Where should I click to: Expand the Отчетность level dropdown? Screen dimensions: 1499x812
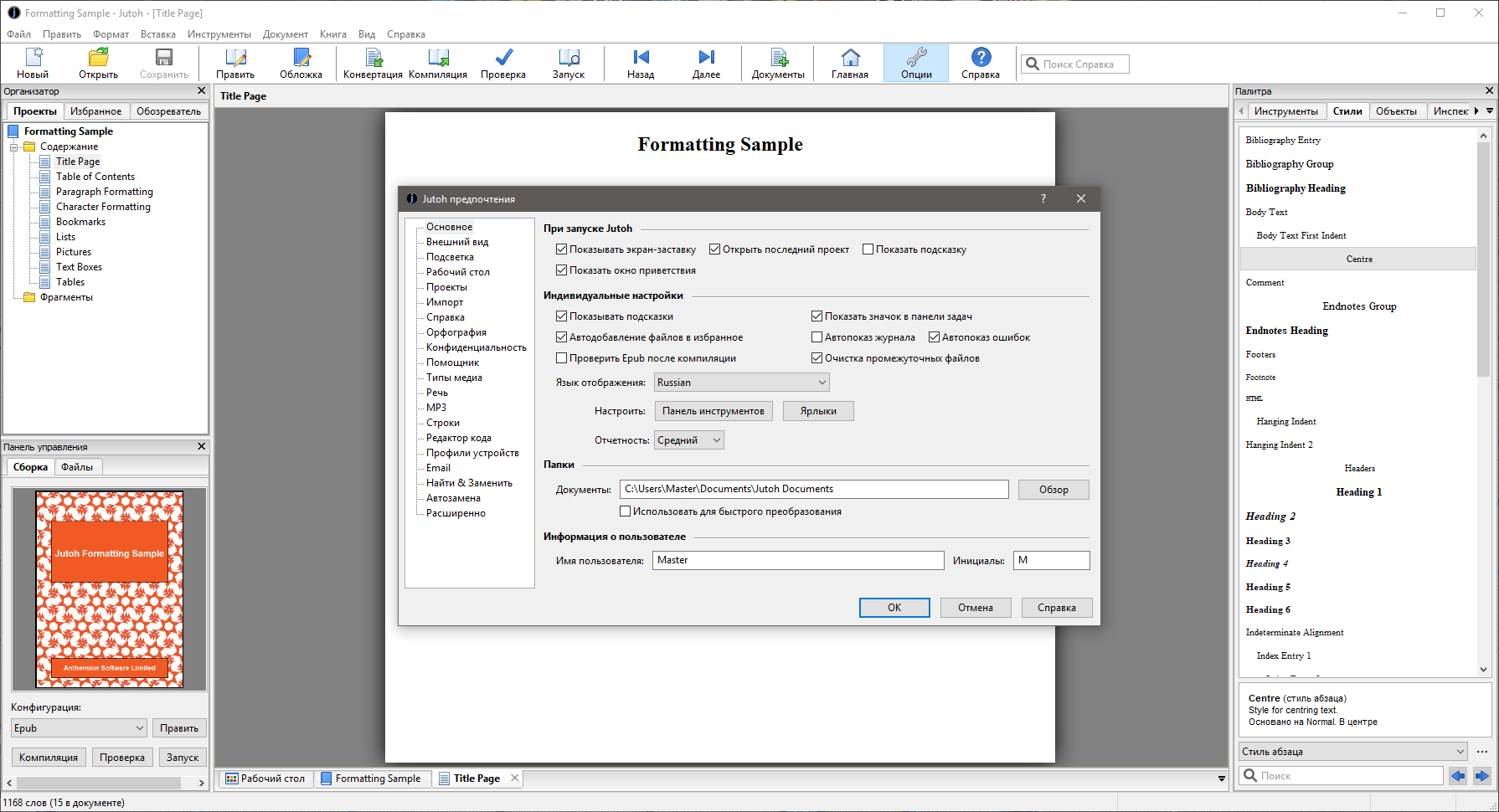688,440
